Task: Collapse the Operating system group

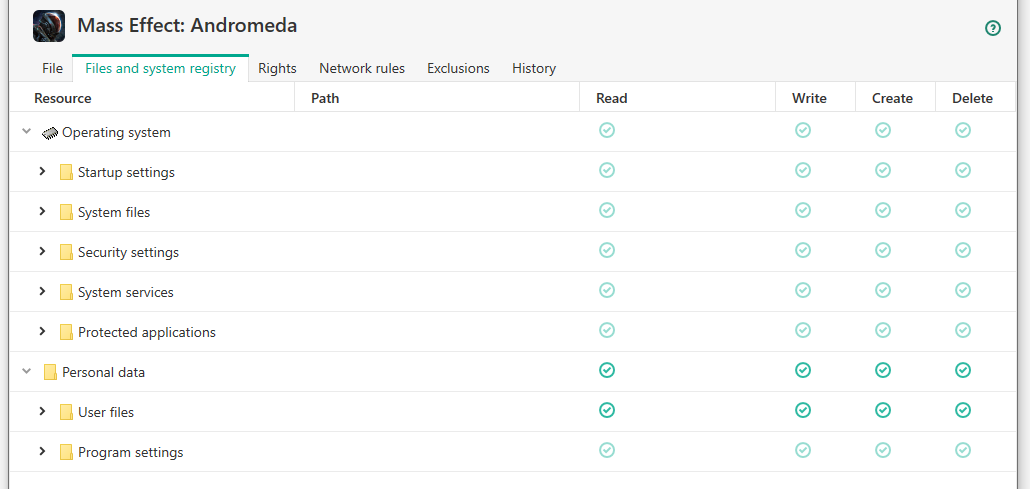Action: (x=27, y=131)
